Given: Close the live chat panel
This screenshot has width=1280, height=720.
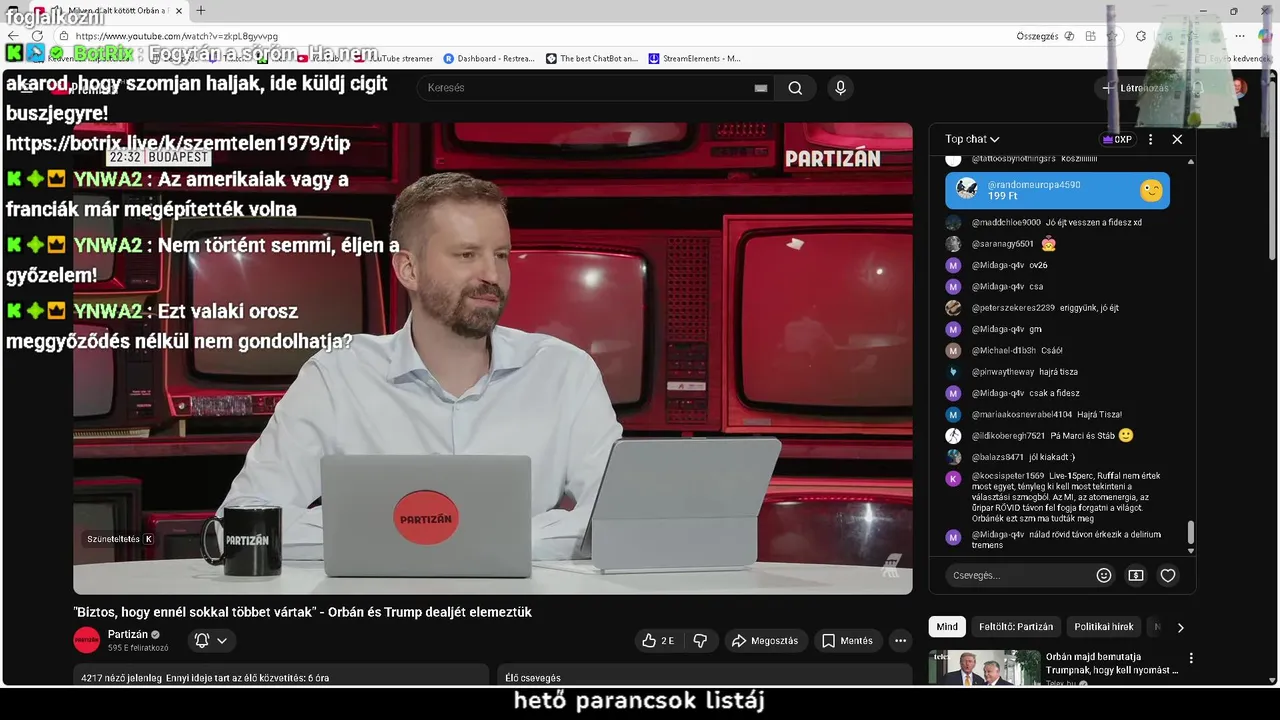Looking at the screenshot, I should click(1177, 139).
